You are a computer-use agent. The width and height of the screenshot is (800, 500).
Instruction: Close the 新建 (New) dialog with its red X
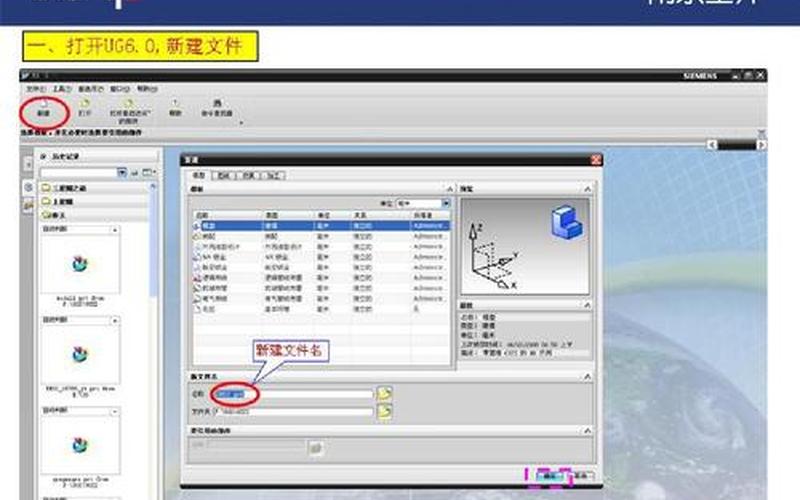(596, 160)
